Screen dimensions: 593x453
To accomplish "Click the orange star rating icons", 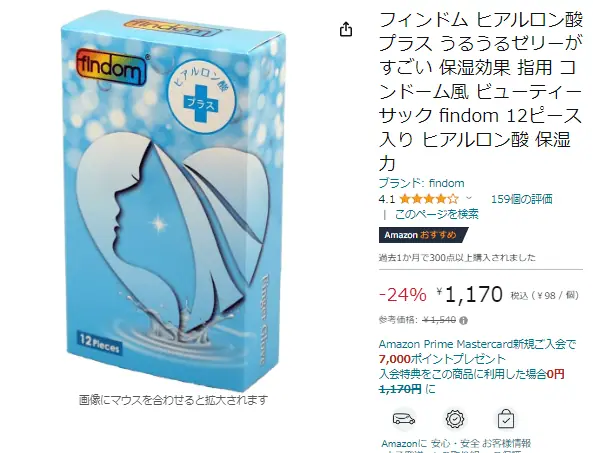I will [429, 199].
